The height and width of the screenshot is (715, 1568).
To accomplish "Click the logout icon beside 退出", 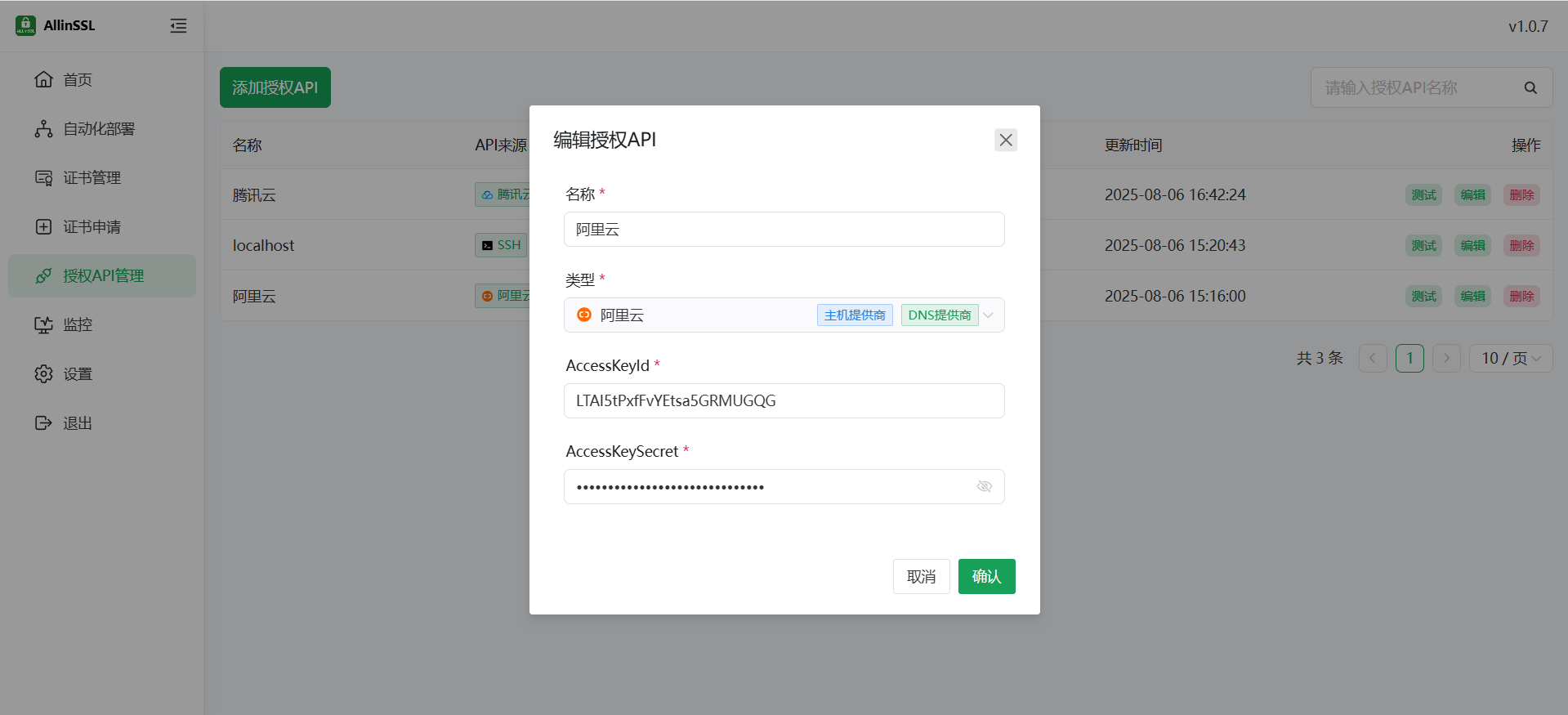I will (x=43, y=422).
